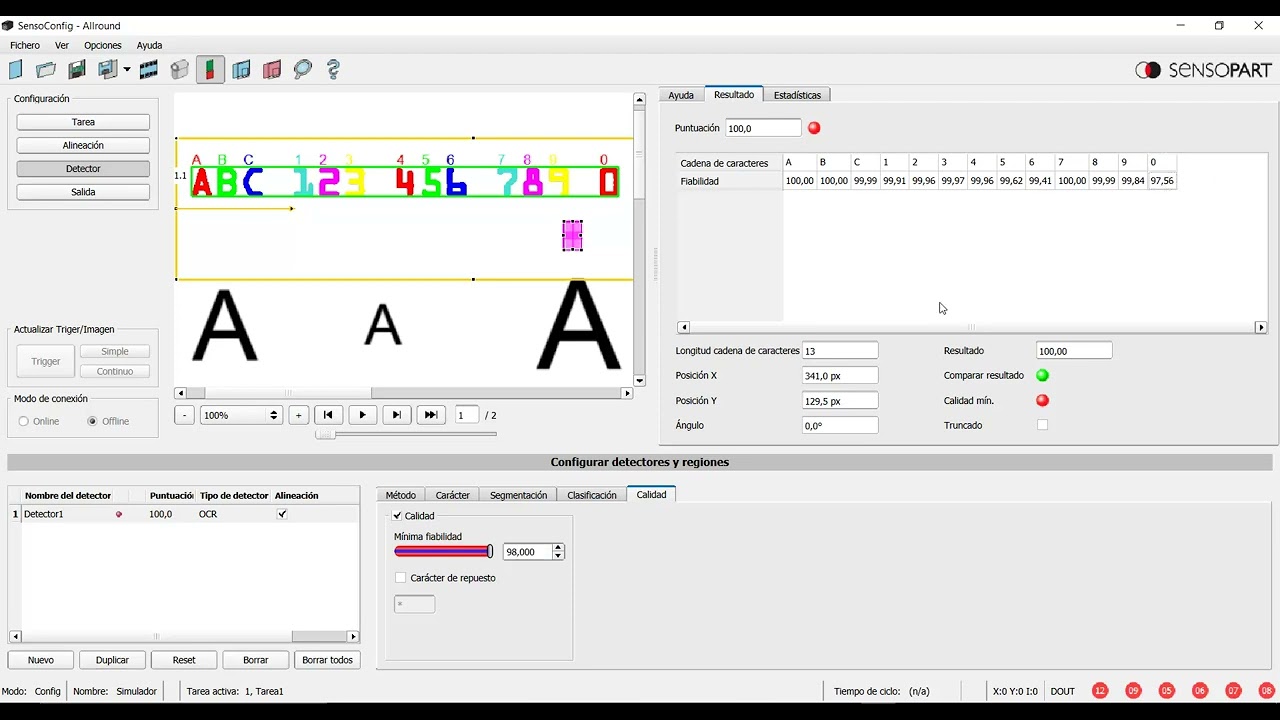1280x720 pixels.
Task: Open the 100% zoom level dropdown
Action: coord(241,415)
